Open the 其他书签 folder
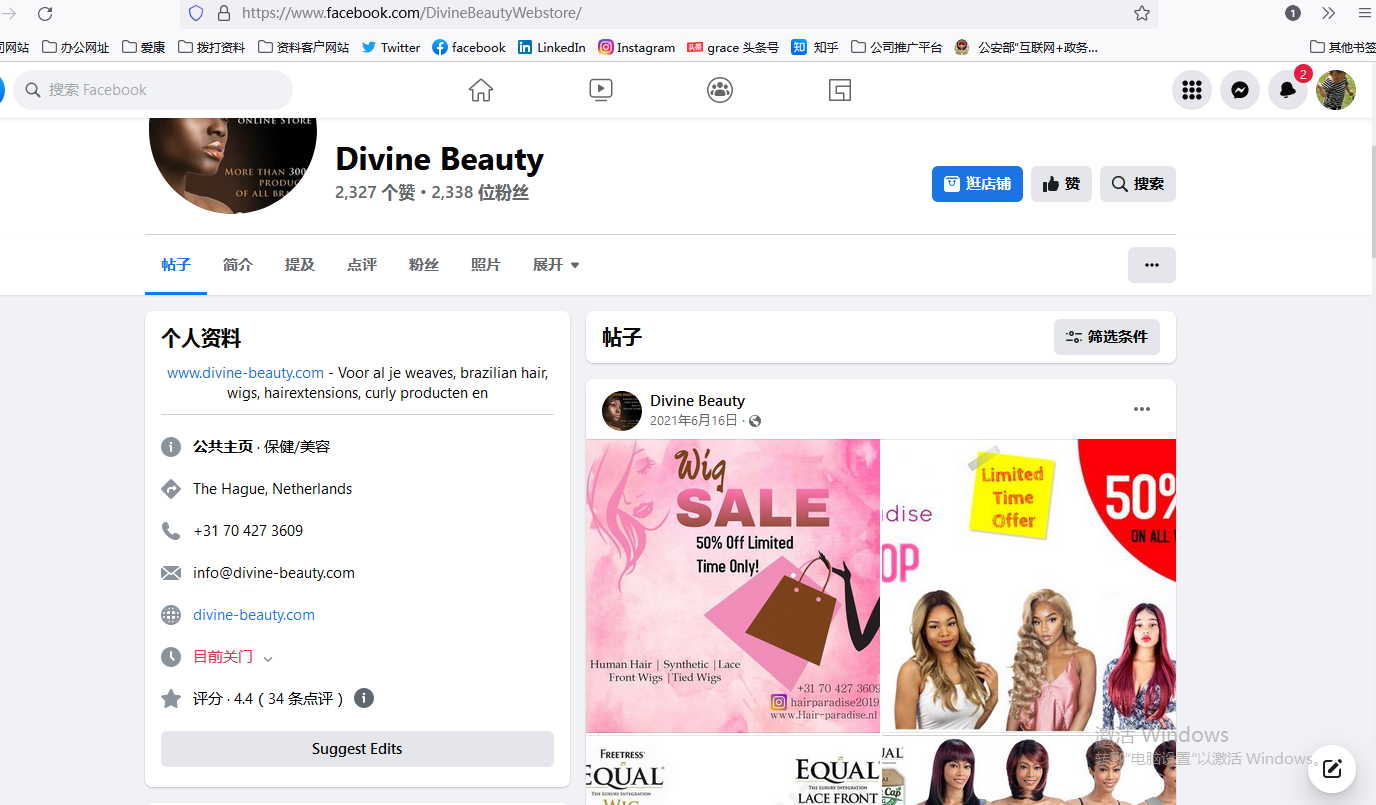The width and height of the screenshot is (1376, 805). 1343,47
